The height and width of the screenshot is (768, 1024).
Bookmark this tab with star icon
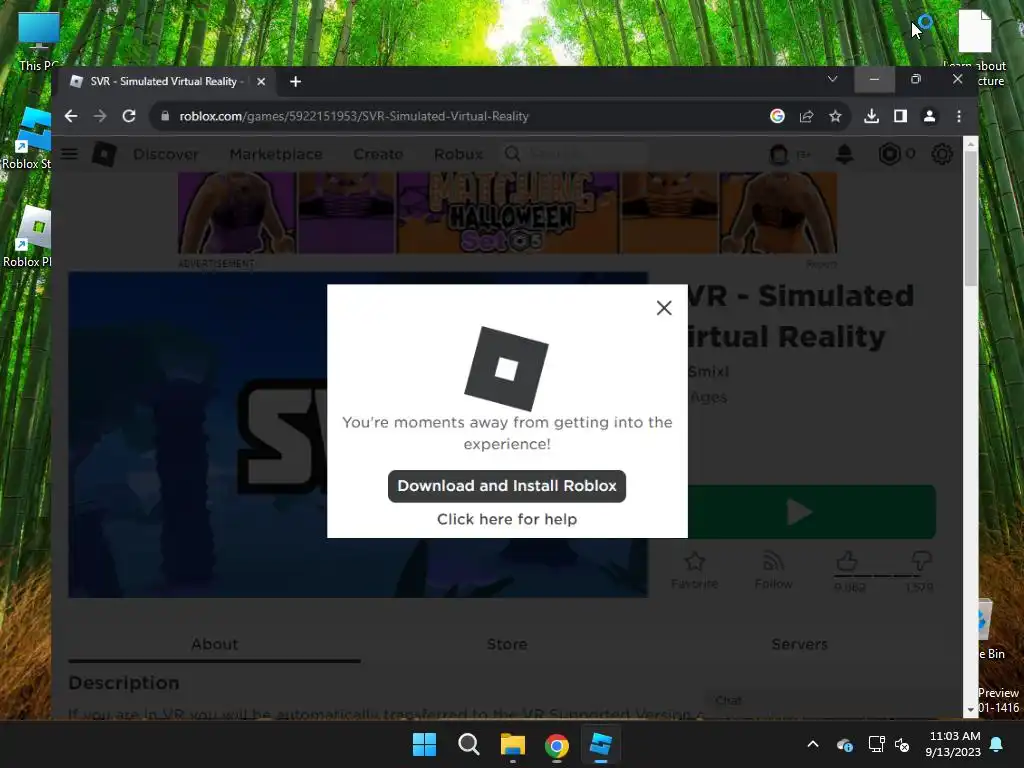[x=835, y=116]
